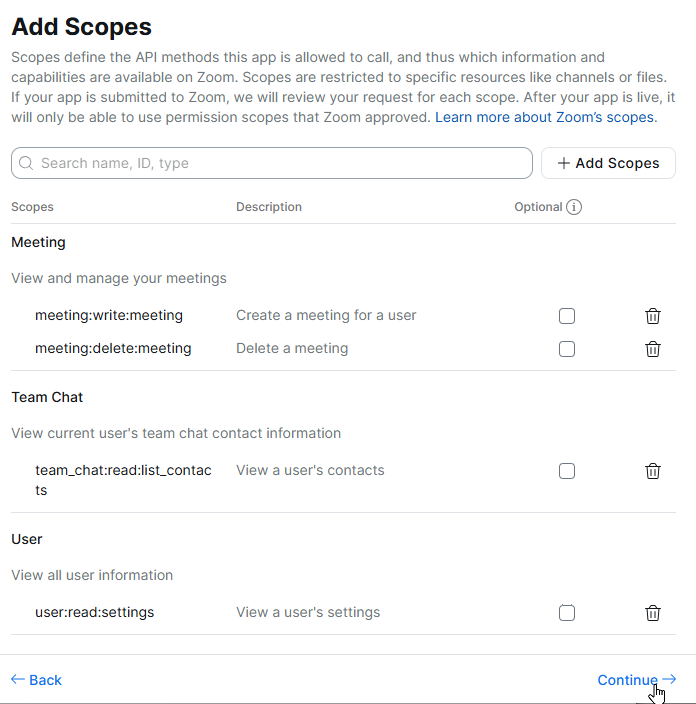
Task: Delete the meeting:write:meeting scope with trash icon
Action: [652, 316]
